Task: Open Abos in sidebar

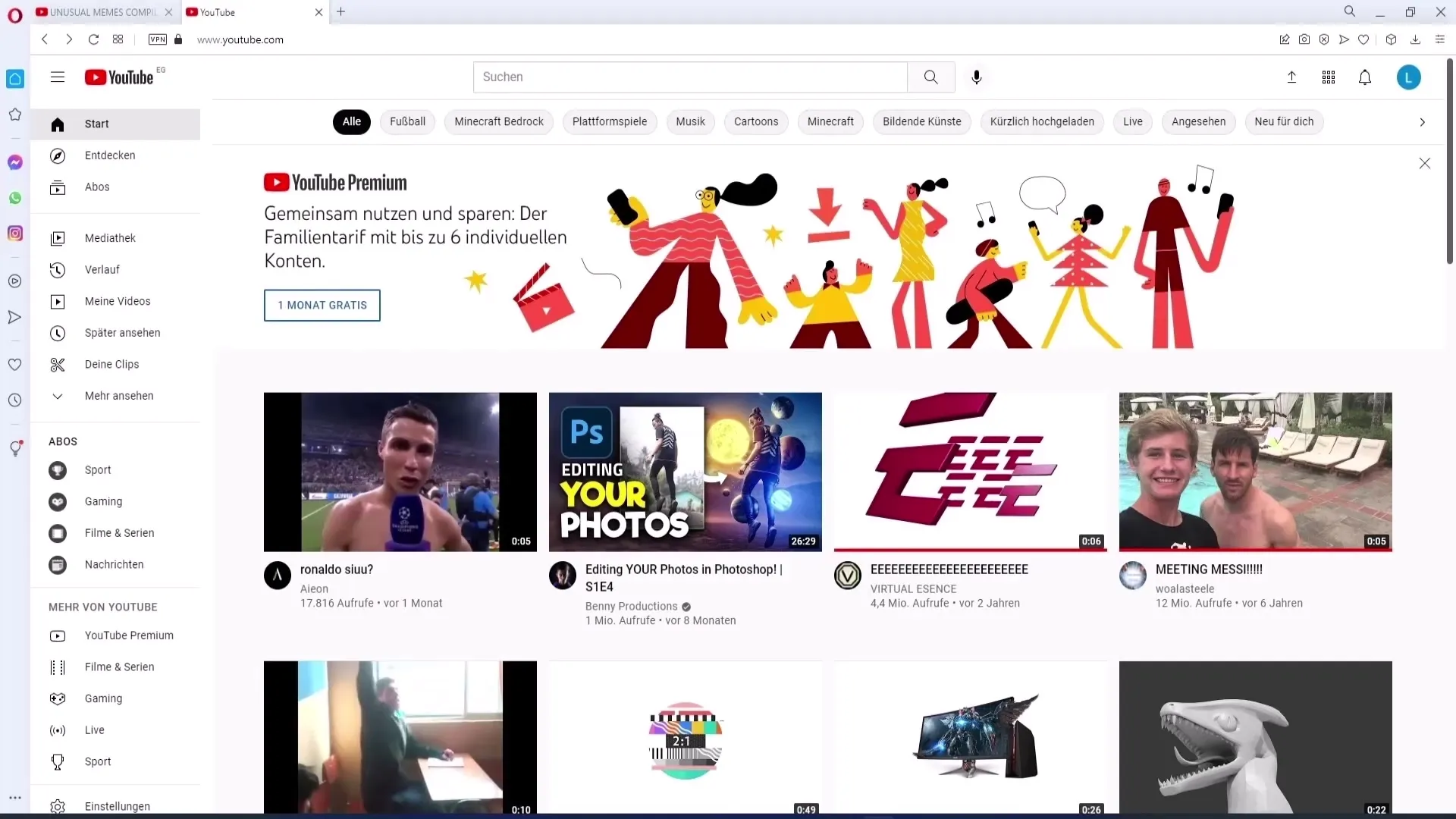Action: [x=115, y=187]
